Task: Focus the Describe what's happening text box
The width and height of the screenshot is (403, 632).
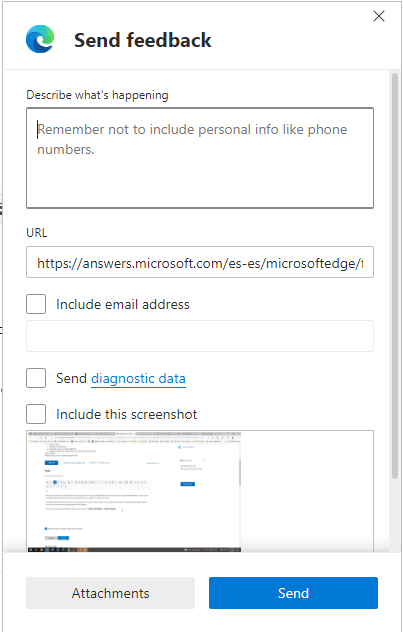Action: (x=200, y=158)
